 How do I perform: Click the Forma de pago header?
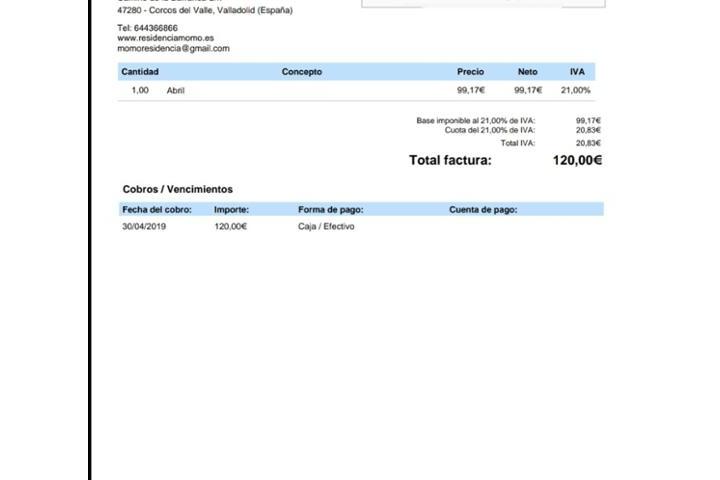coord(330,210)
